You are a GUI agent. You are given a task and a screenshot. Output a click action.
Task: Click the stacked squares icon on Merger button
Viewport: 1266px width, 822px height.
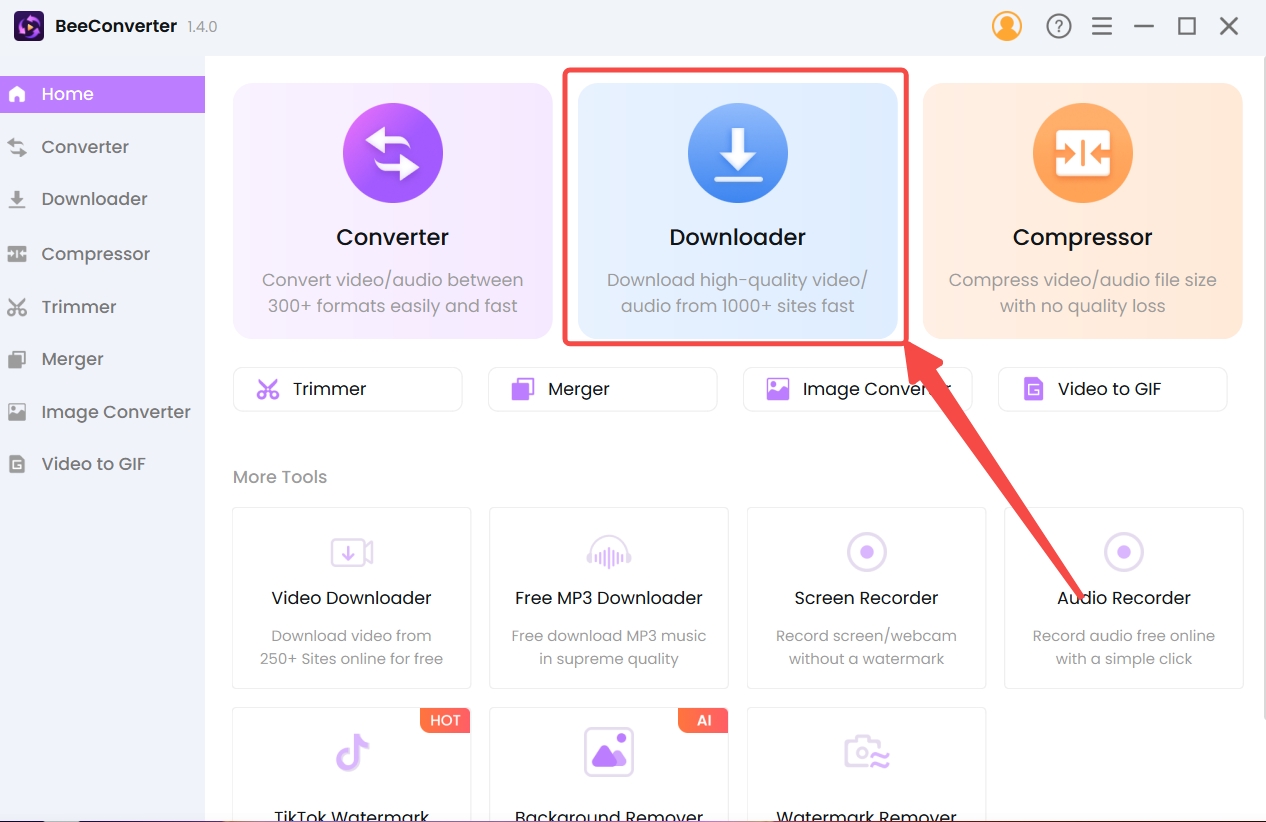pos(523,389)
